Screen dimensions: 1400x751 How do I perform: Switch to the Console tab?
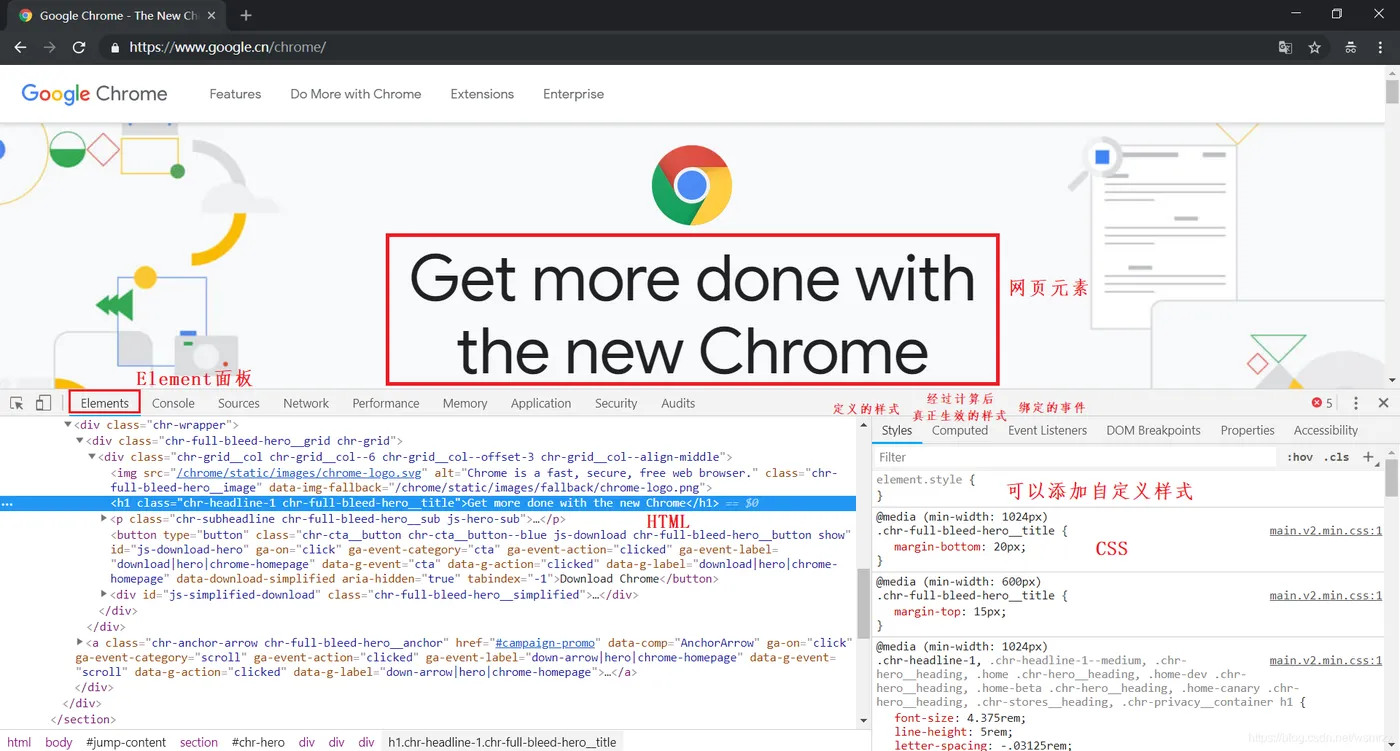tap(173, 403)
